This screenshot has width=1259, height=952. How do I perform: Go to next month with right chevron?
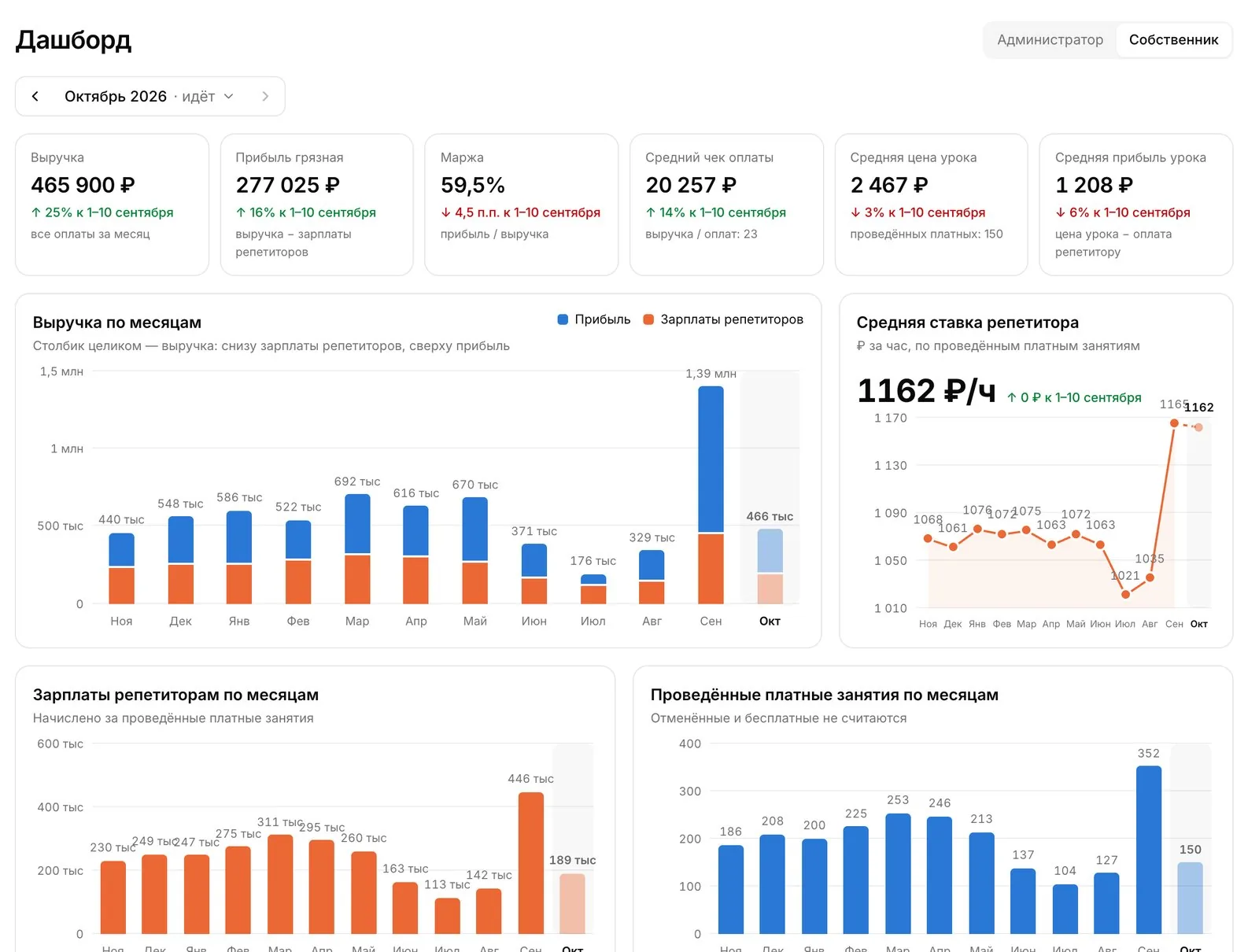point(265,96)
